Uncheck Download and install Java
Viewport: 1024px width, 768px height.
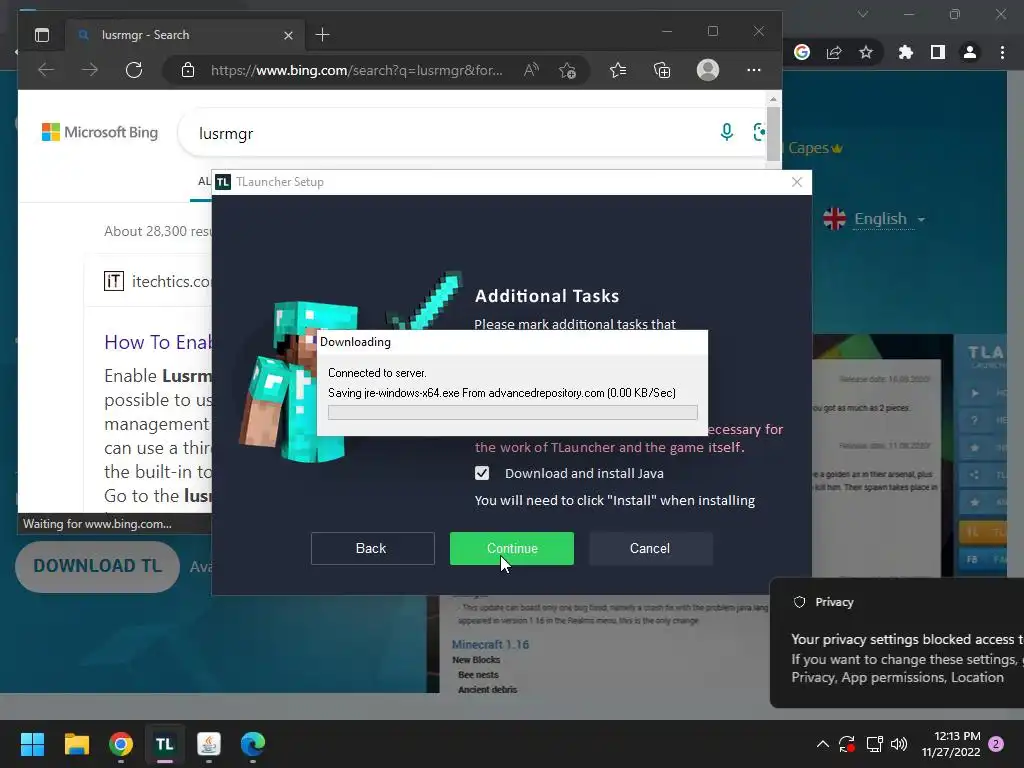482,473
